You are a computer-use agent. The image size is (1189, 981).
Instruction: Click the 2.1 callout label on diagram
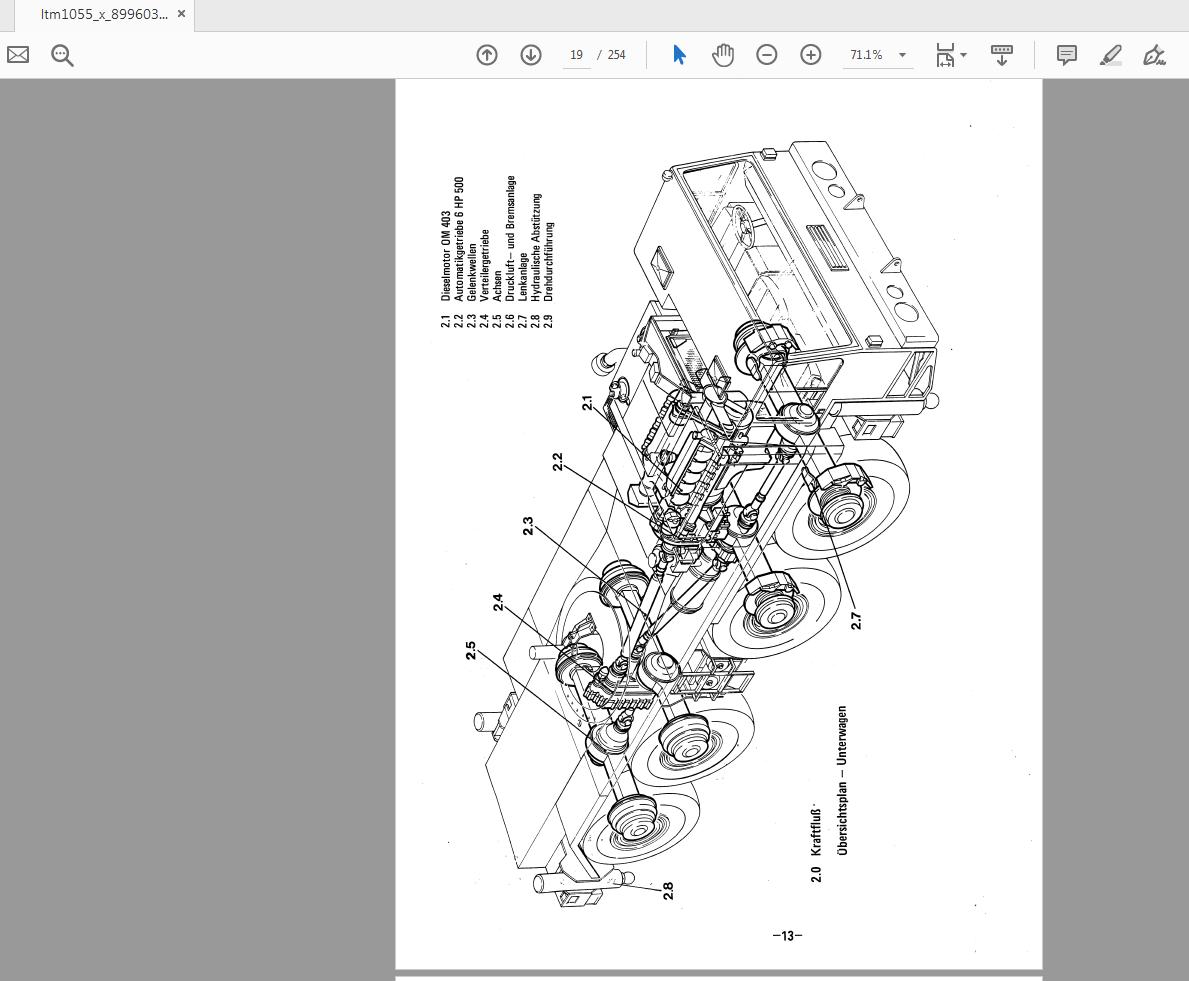point(587,403)
